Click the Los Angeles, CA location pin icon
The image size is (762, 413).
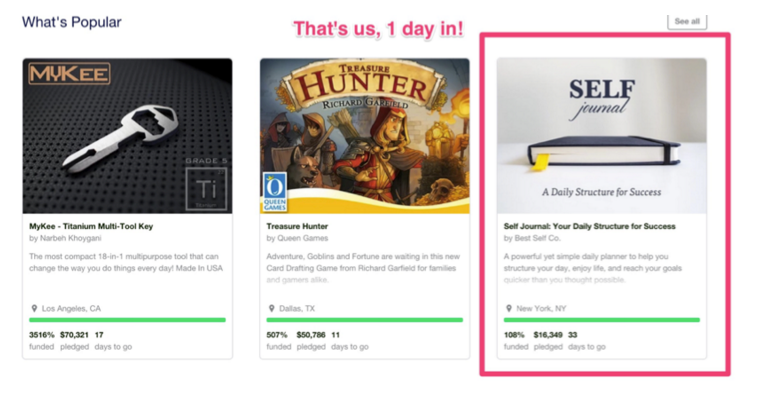click(x=33, y=308)
